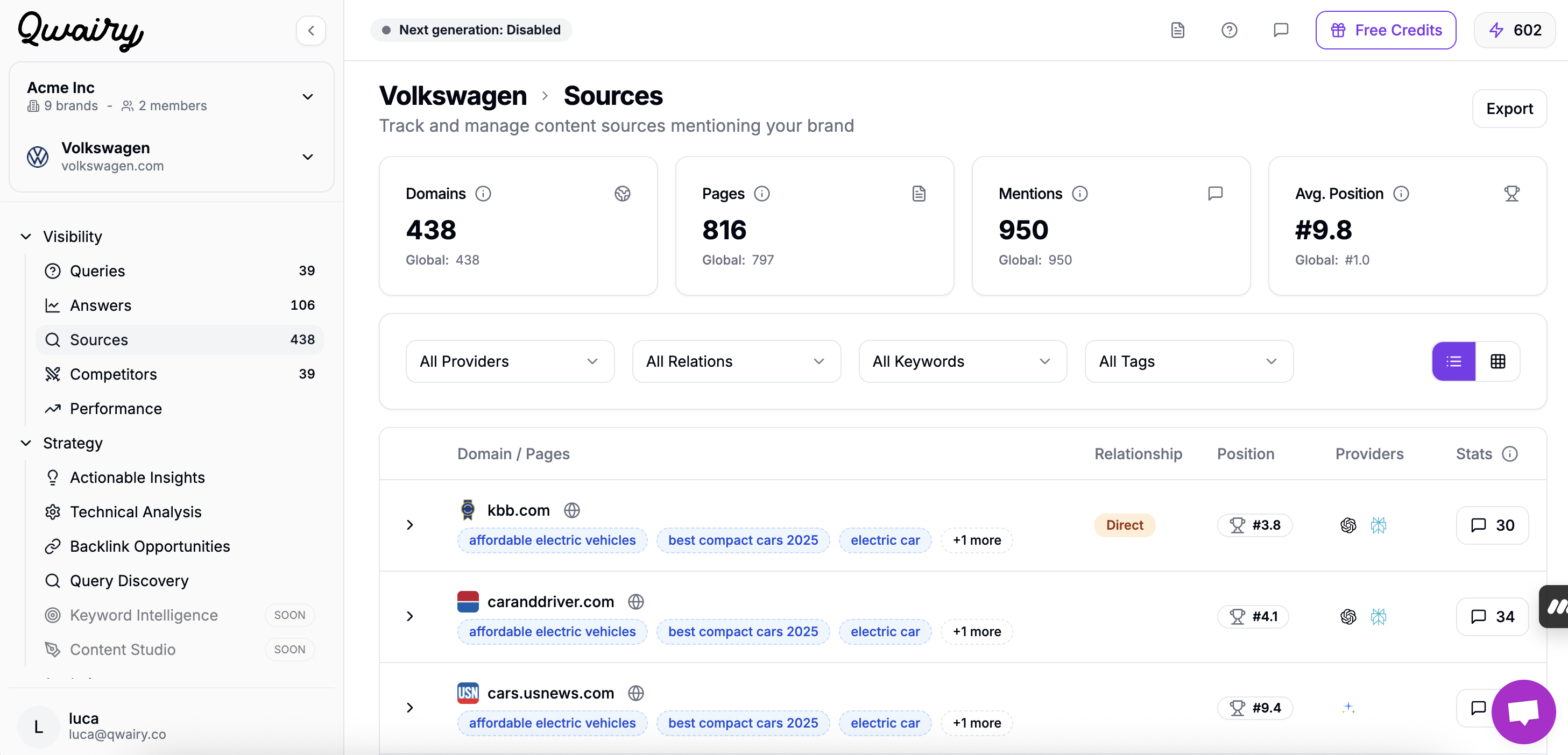The height and width of the screenshot is (755, 1568).
Task: Open cars.usnews.com globe link icon
Action: point(636,693)
